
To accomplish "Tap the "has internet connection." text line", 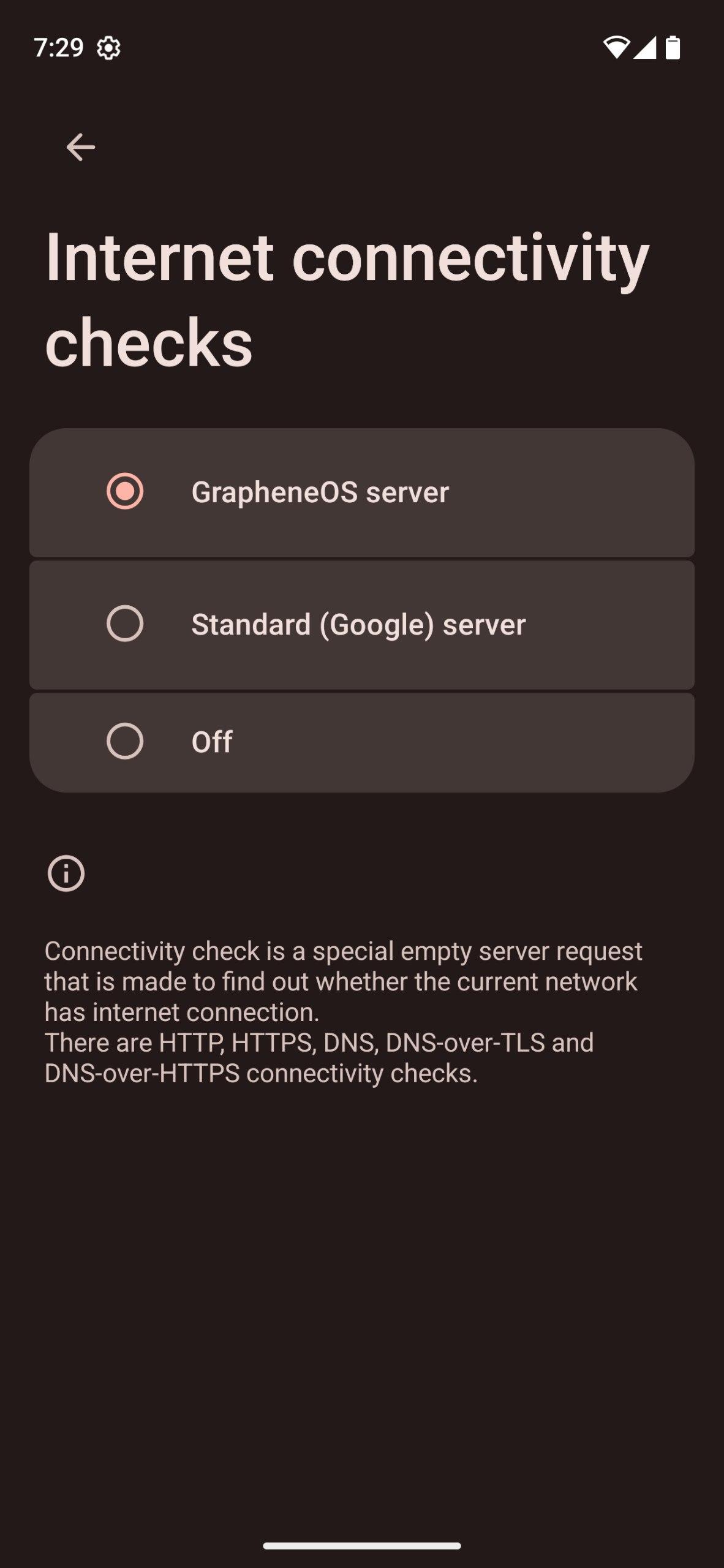I will click(182, 1012).
